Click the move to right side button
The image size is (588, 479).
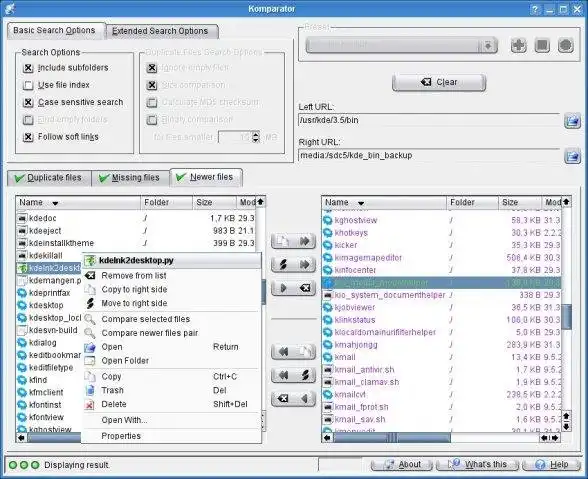293,264
